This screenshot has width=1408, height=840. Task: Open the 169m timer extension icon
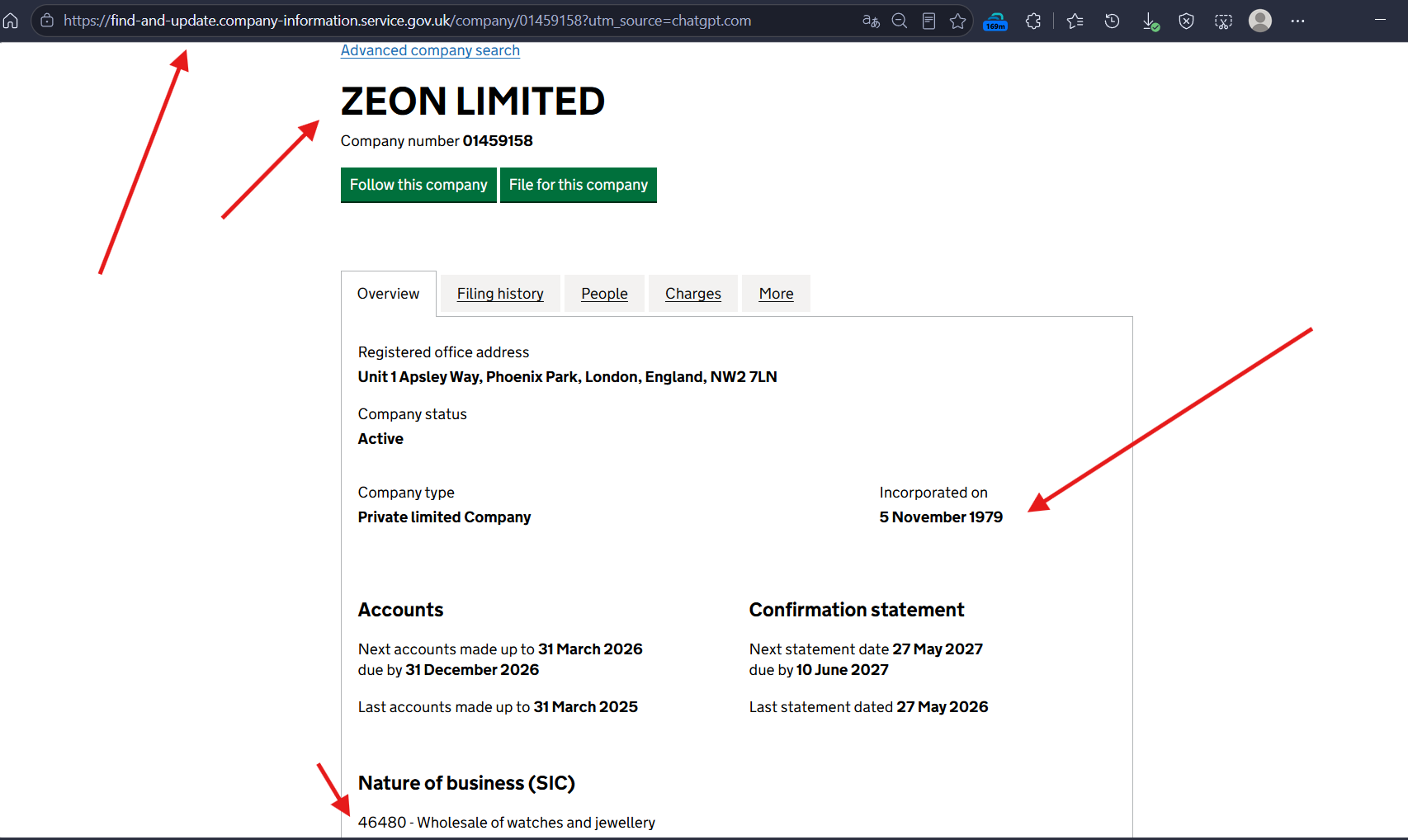(x=995, y=21)
